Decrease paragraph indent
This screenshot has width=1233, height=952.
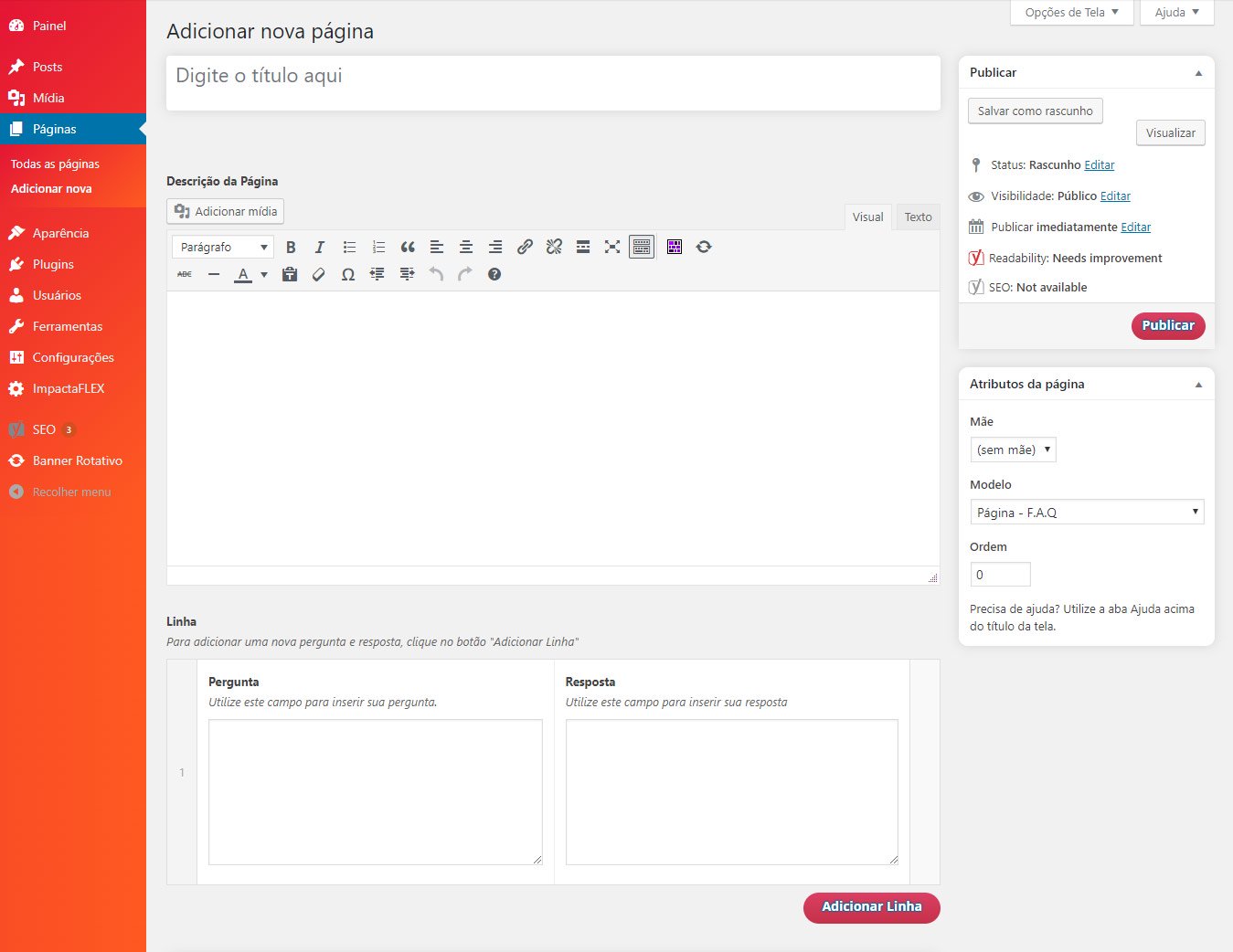pyautogui.click(x=377, y=274)
